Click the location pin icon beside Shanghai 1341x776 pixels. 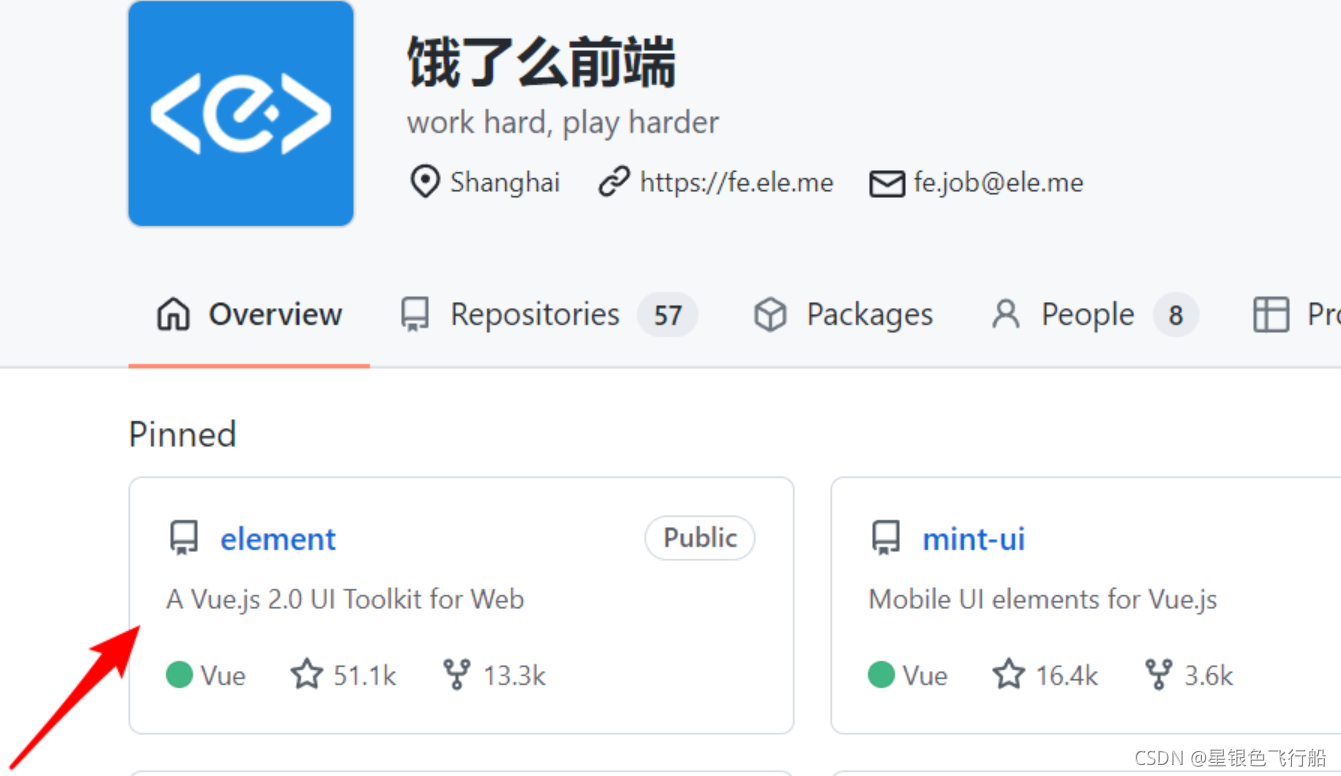click(425, 182)
